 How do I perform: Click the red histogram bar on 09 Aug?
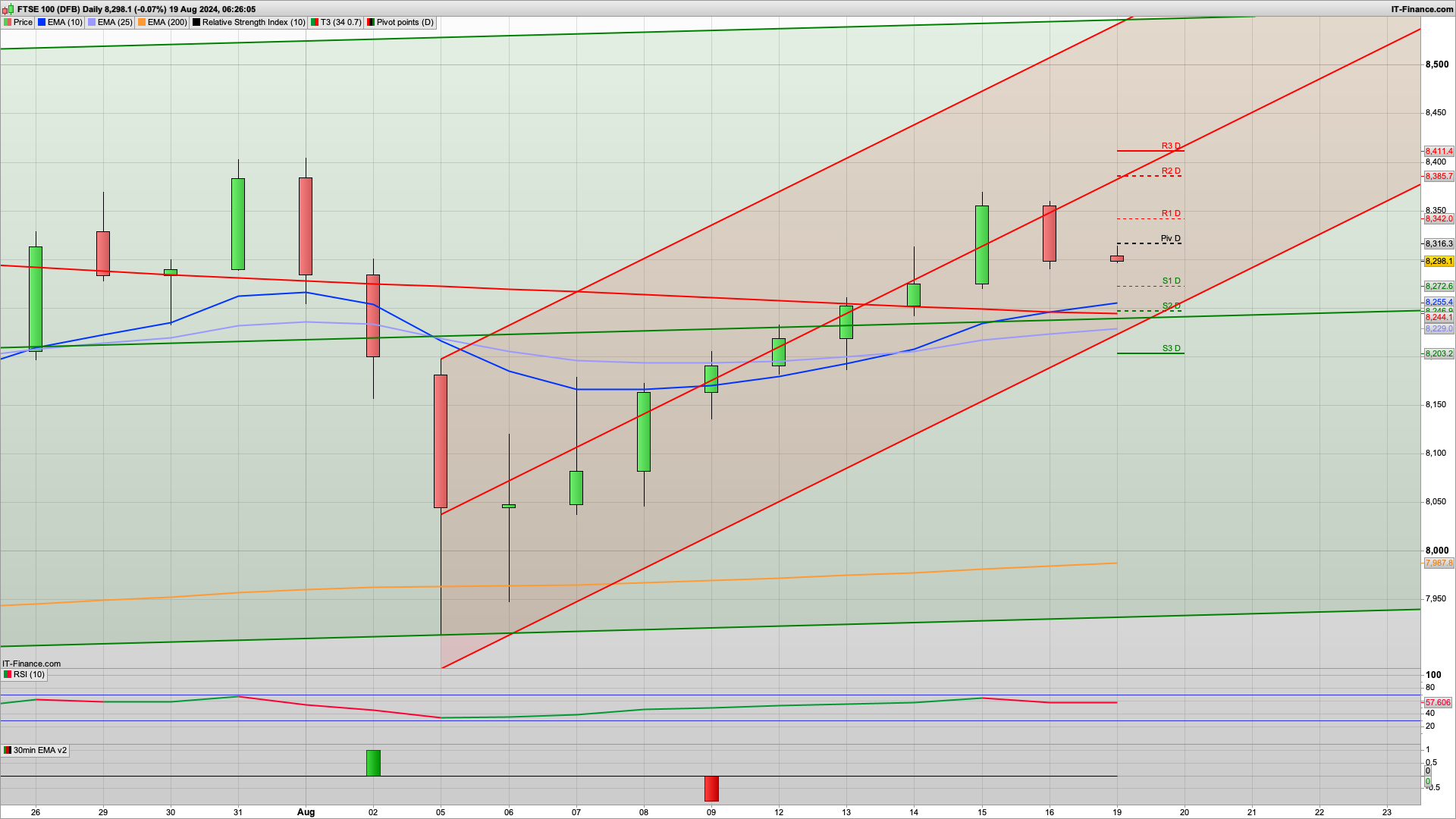[x=711, y=789]
